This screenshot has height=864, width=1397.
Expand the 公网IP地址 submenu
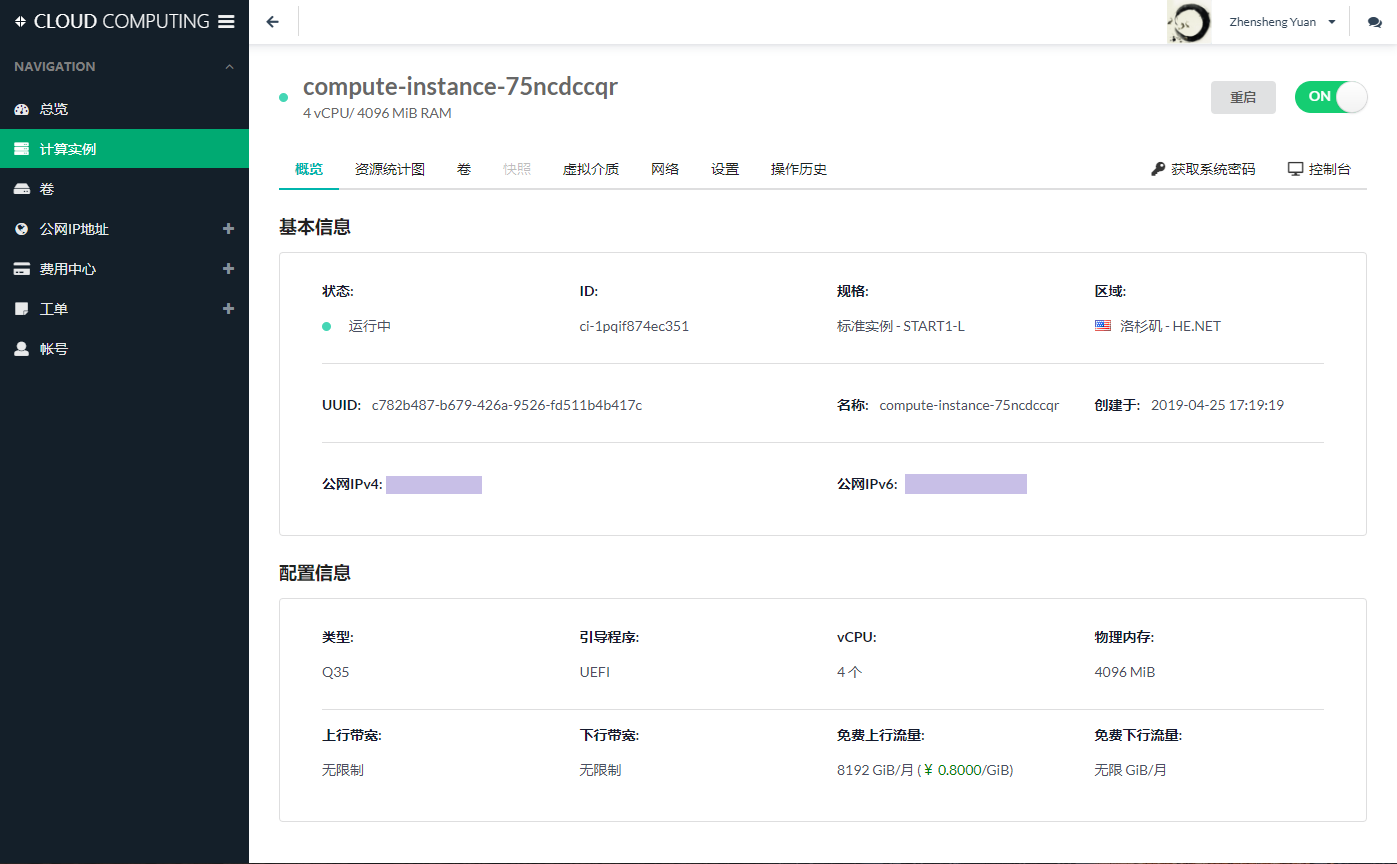coord(228,229)
